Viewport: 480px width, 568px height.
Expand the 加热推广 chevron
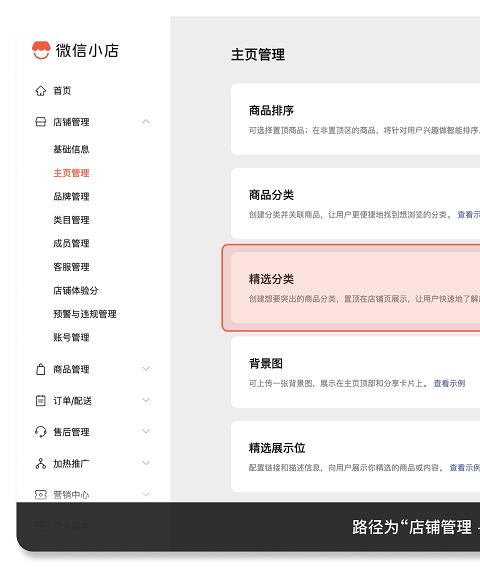(x=146, y=463)
